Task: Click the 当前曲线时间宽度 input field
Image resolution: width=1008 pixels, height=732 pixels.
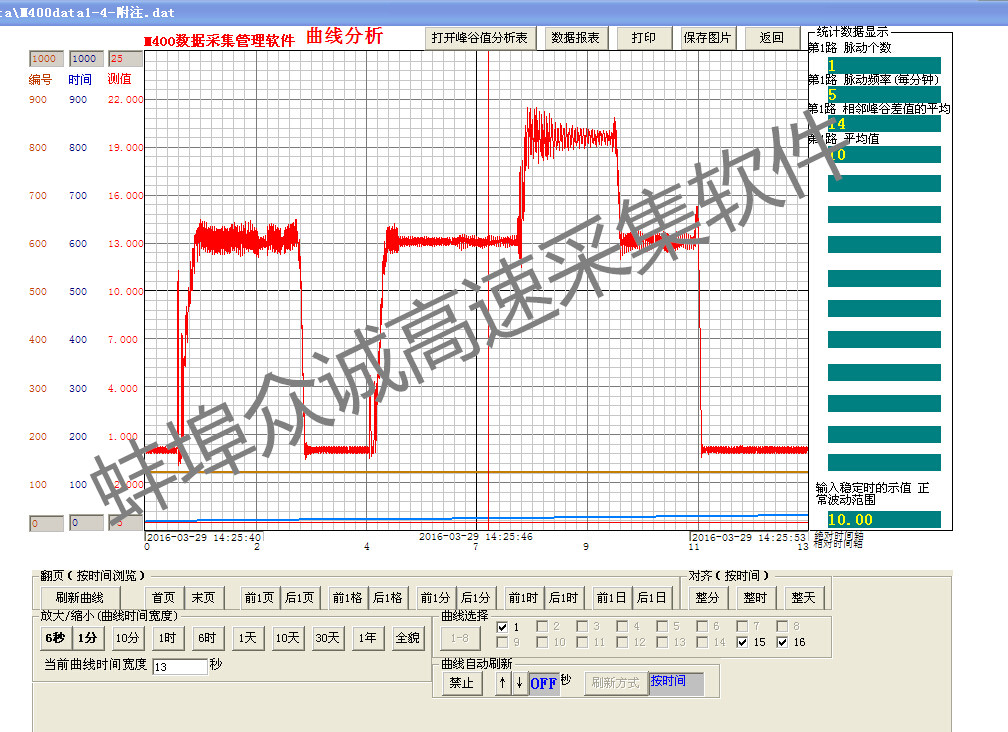Action: tap(179, 665)
